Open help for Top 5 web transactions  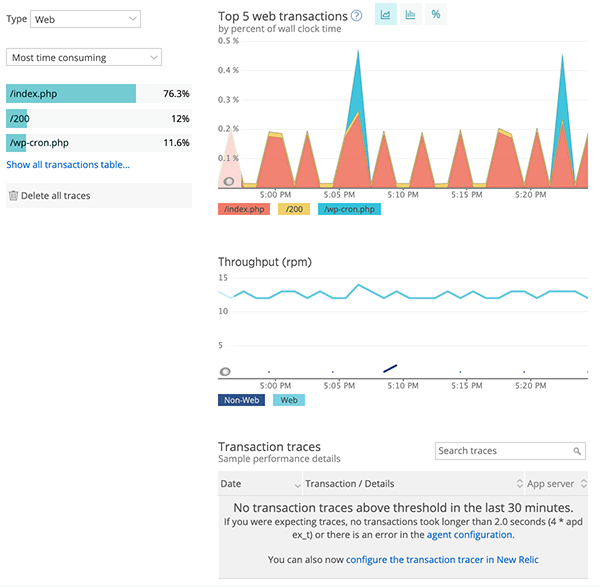tap(357, 16)
